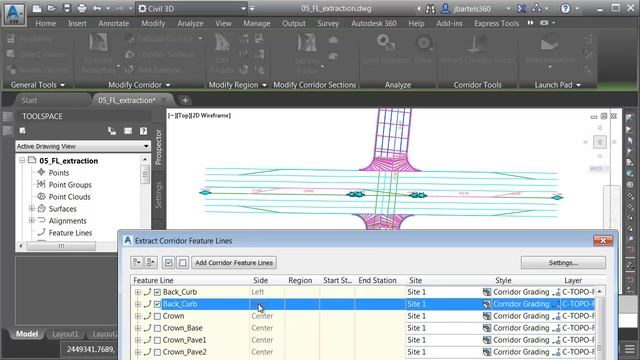The image size is (640, 360).
Task: Click the Clear All empty-box icon in dialog
Action: point(182,262)
